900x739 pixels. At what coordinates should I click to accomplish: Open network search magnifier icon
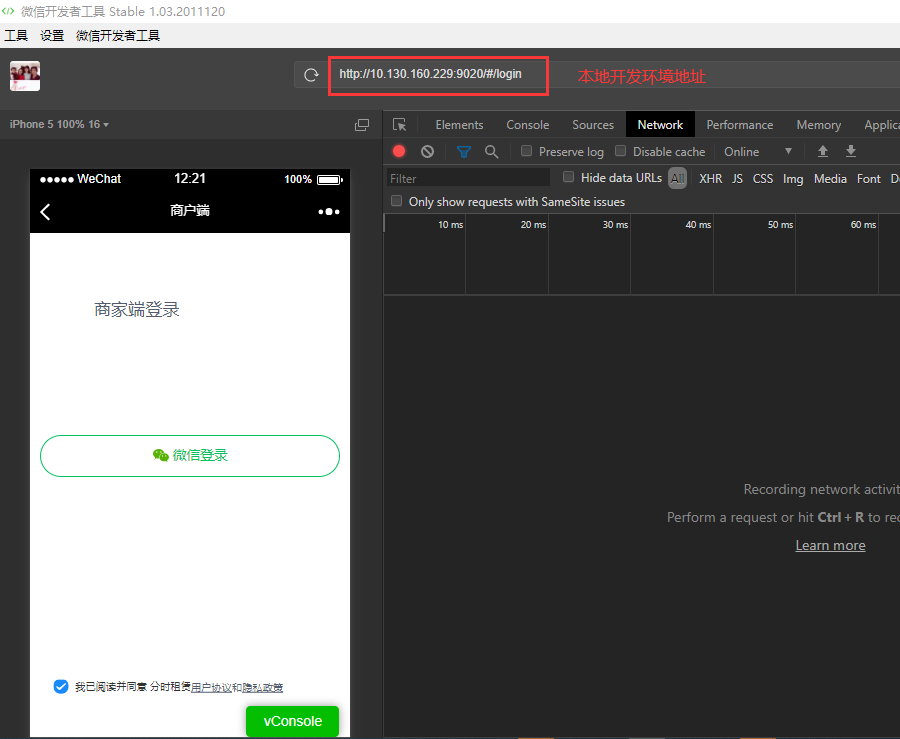tap(491, 152)
